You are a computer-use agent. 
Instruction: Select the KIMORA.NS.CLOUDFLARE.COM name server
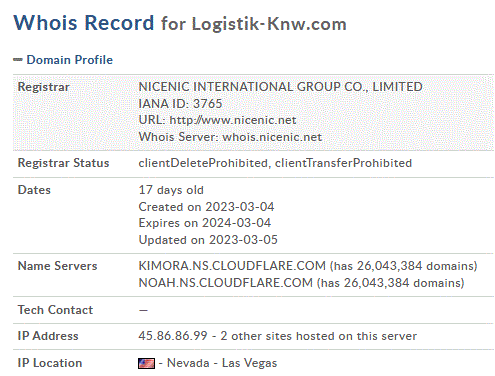232,266
